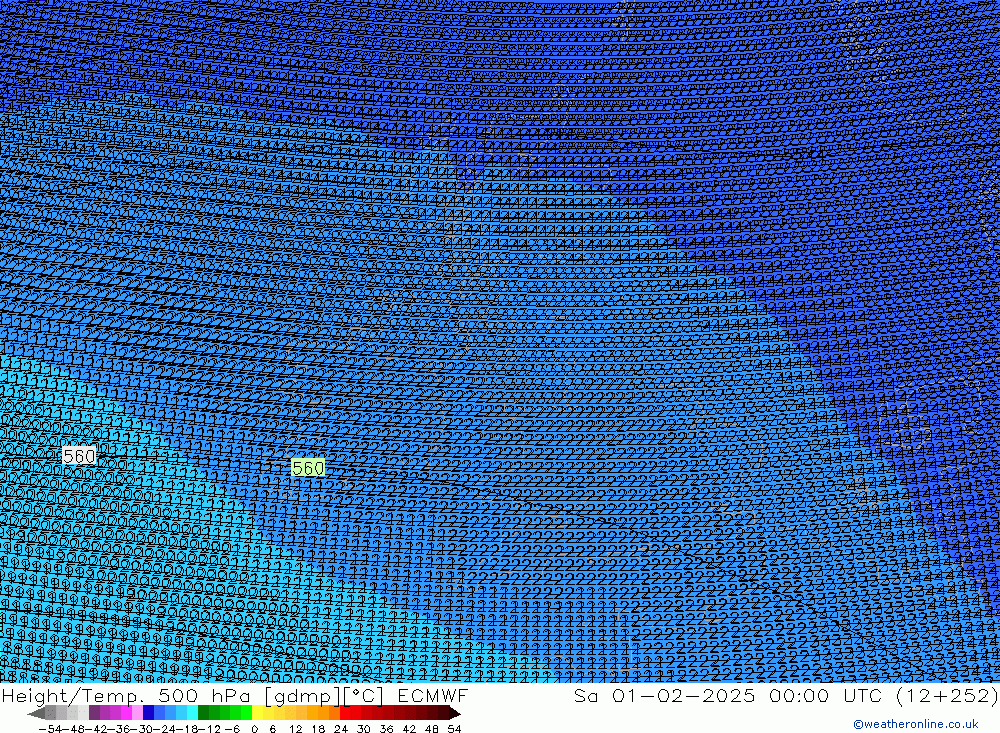1000x733 pixels.
Task: Select the magenta legend swatch near -36
Action: 126,713
